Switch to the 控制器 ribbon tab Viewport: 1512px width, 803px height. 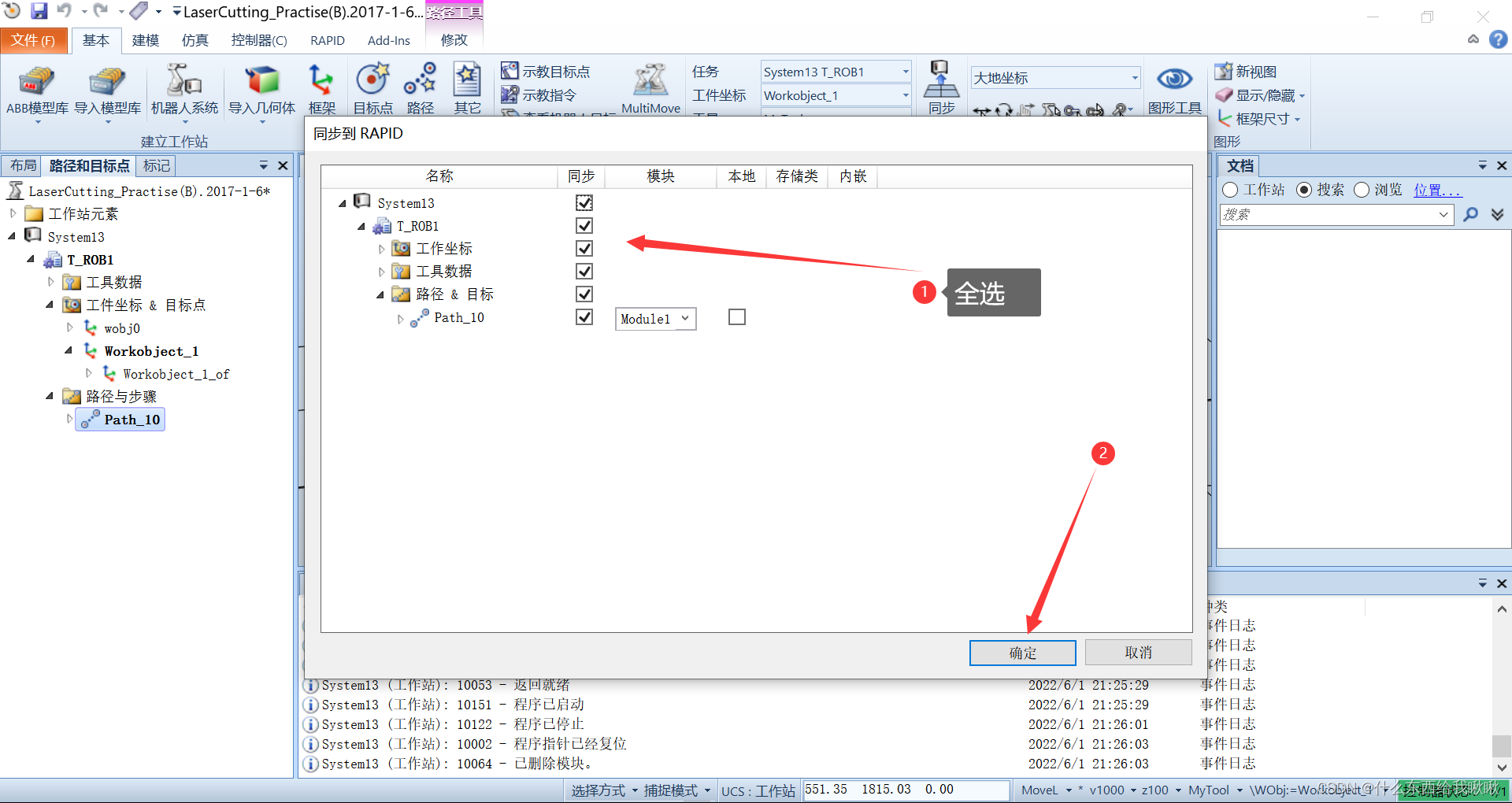258,40
